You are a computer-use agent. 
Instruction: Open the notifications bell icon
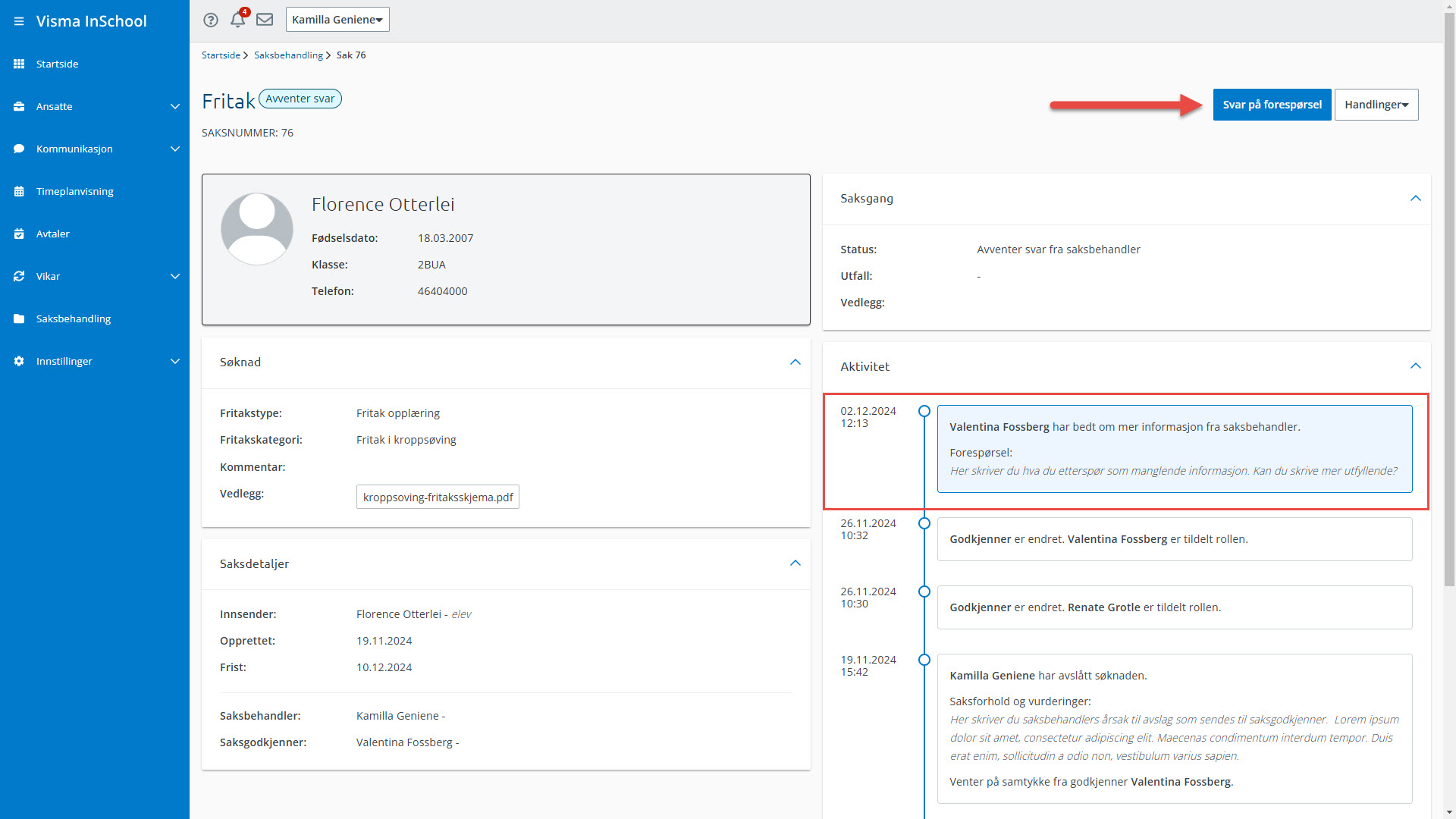237,20
